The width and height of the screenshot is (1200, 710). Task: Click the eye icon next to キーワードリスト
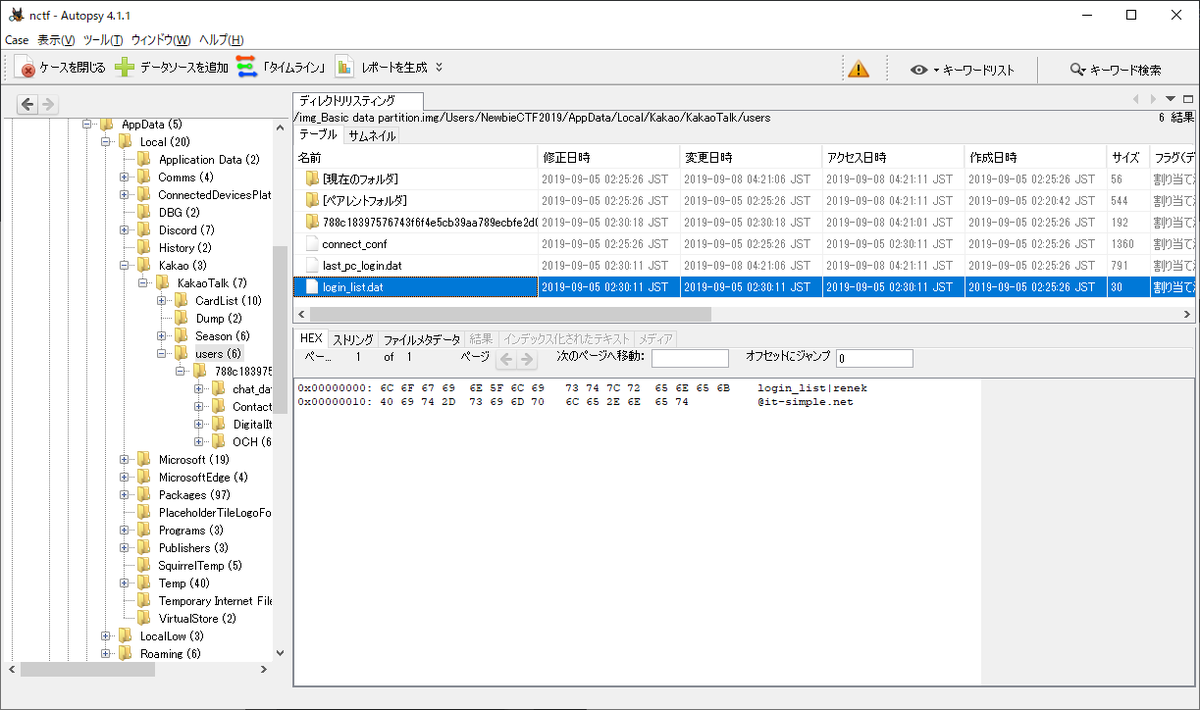click(x=918, y=69)
